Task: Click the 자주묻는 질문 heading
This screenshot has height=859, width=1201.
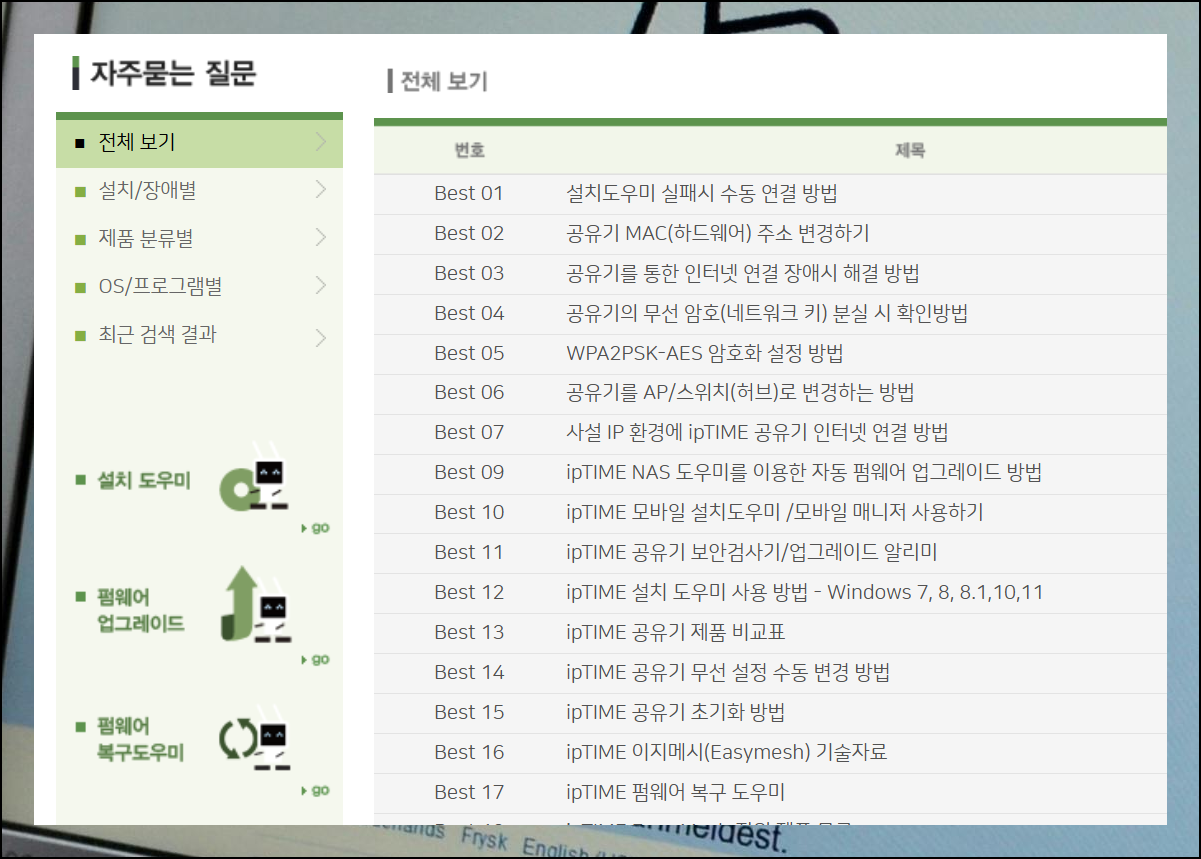Action: pos(173,73)
